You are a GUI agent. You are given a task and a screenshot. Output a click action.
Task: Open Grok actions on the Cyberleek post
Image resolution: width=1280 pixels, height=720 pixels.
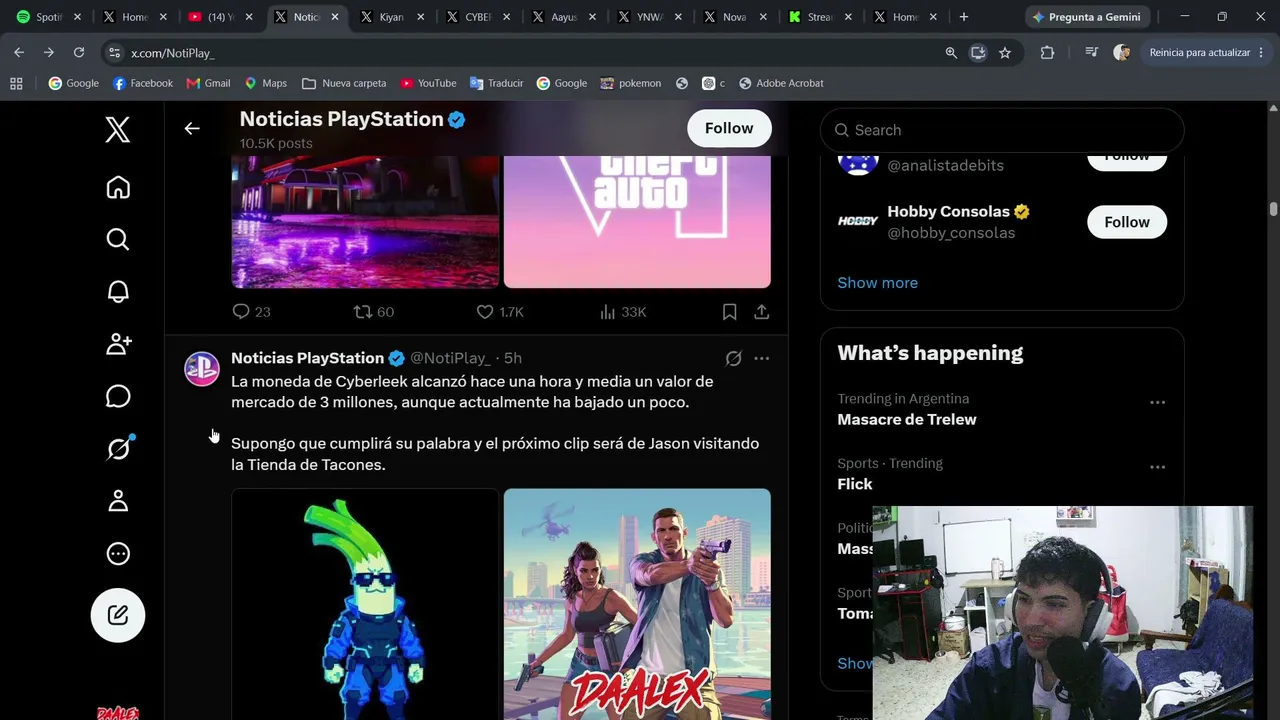[733, 358]
